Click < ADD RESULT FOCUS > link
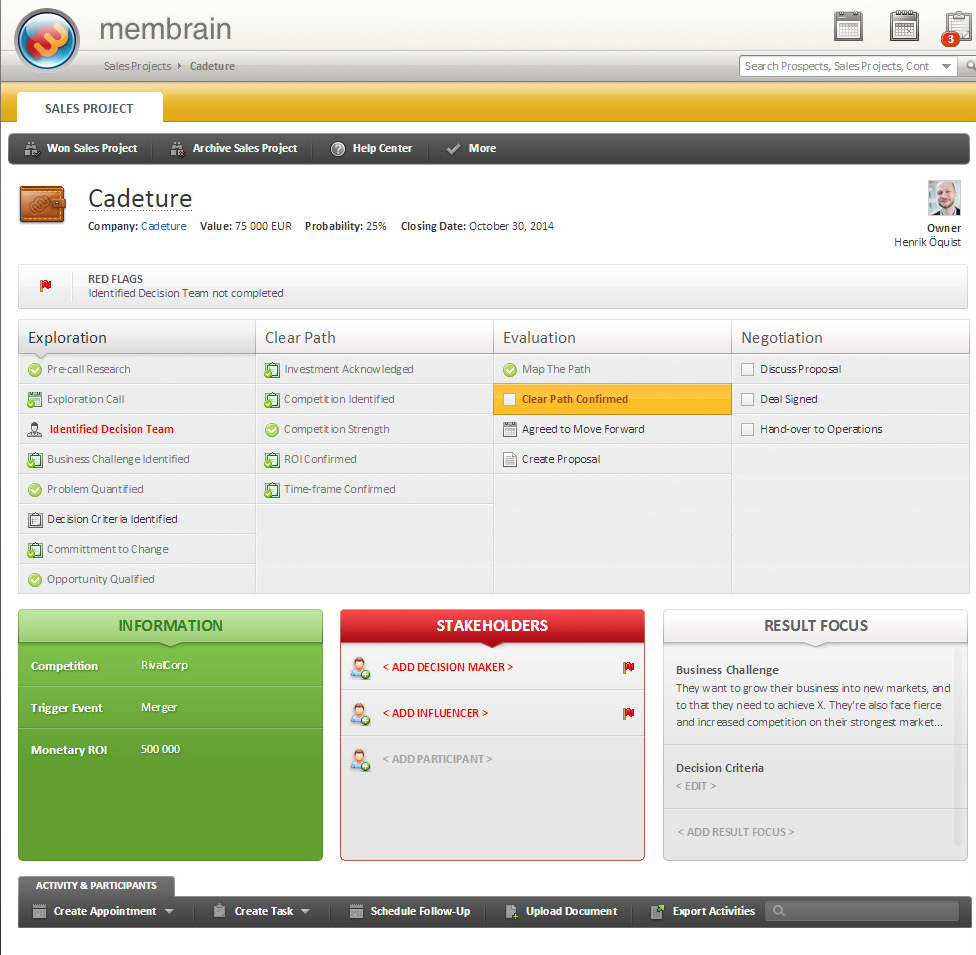This screenshot has width=976, height=955. [x=736, y=832]
